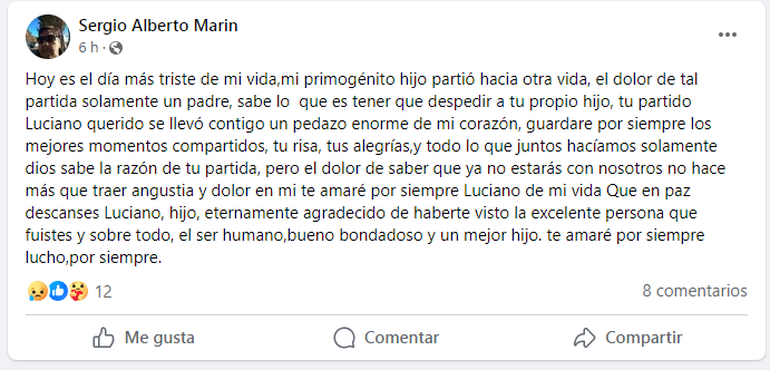The image size is (770, 370).
Task: Click the care hug reaction emoji
Action: tap(78, 291)
